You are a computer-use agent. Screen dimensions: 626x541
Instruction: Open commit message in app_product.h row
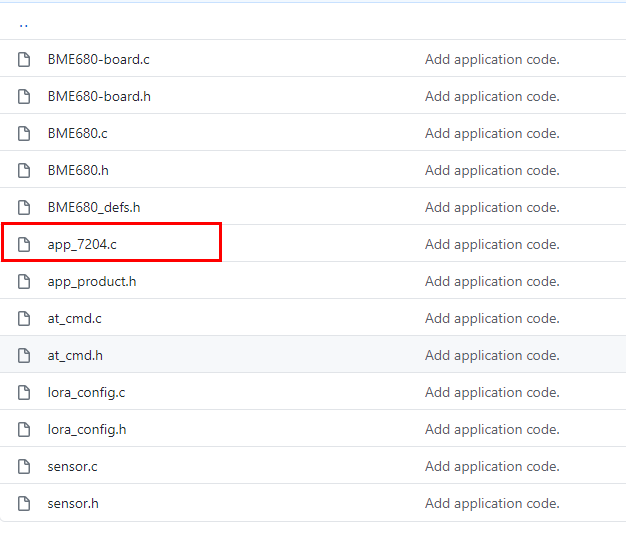pos(491,282)
